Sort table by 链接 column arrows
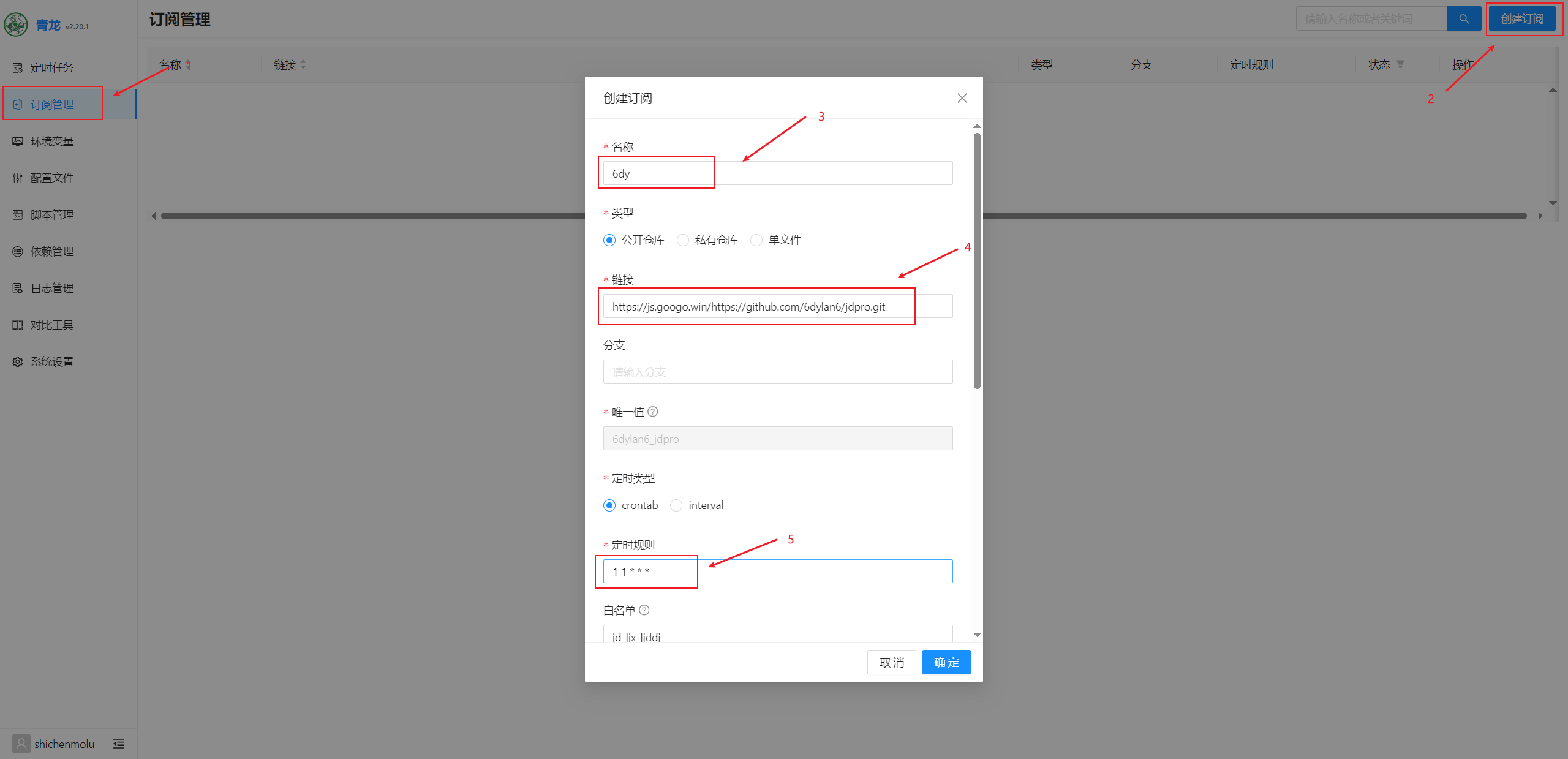 click(303, 64)
